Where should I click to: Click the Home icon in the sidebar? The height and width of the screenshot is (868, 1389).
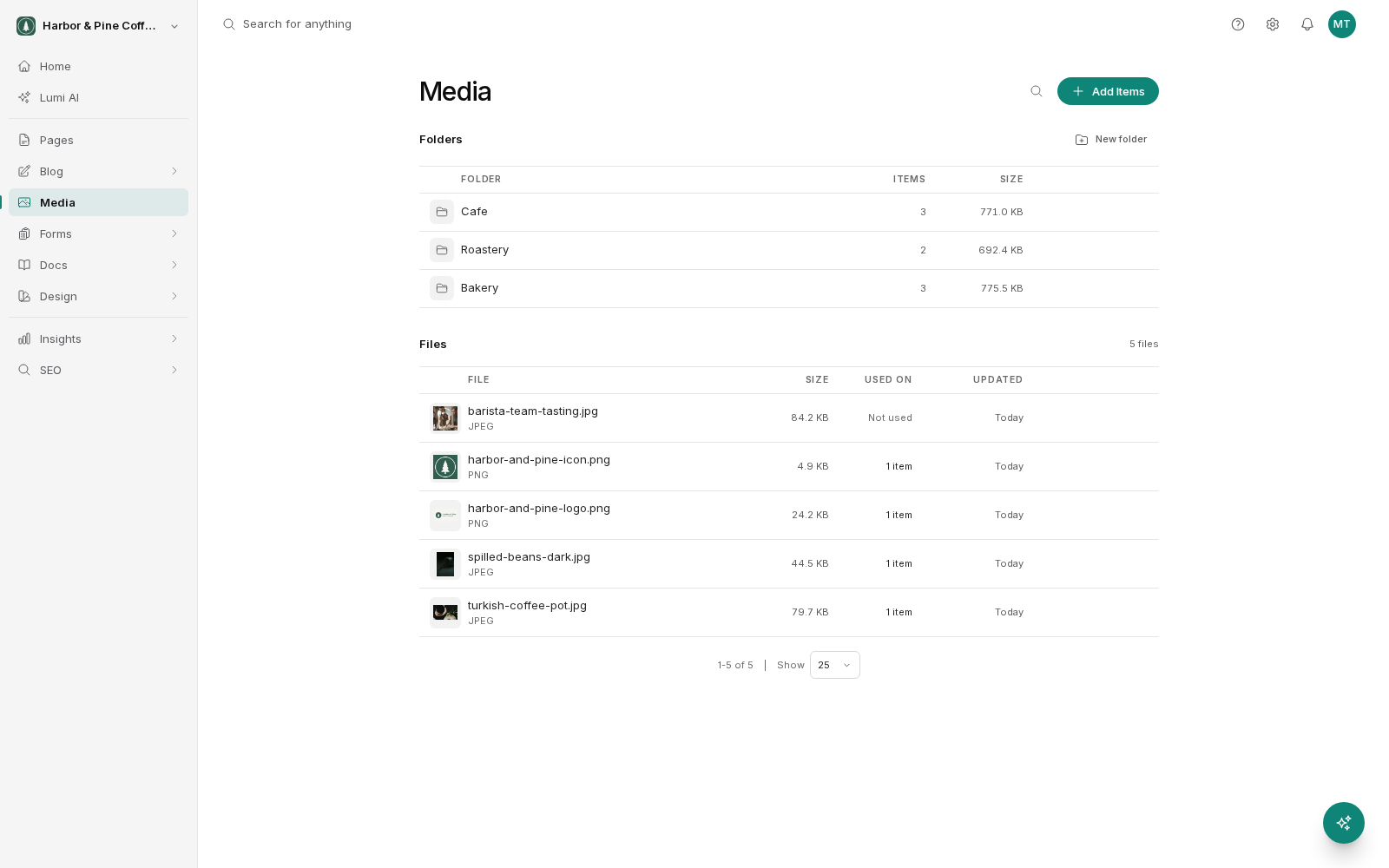24,66
